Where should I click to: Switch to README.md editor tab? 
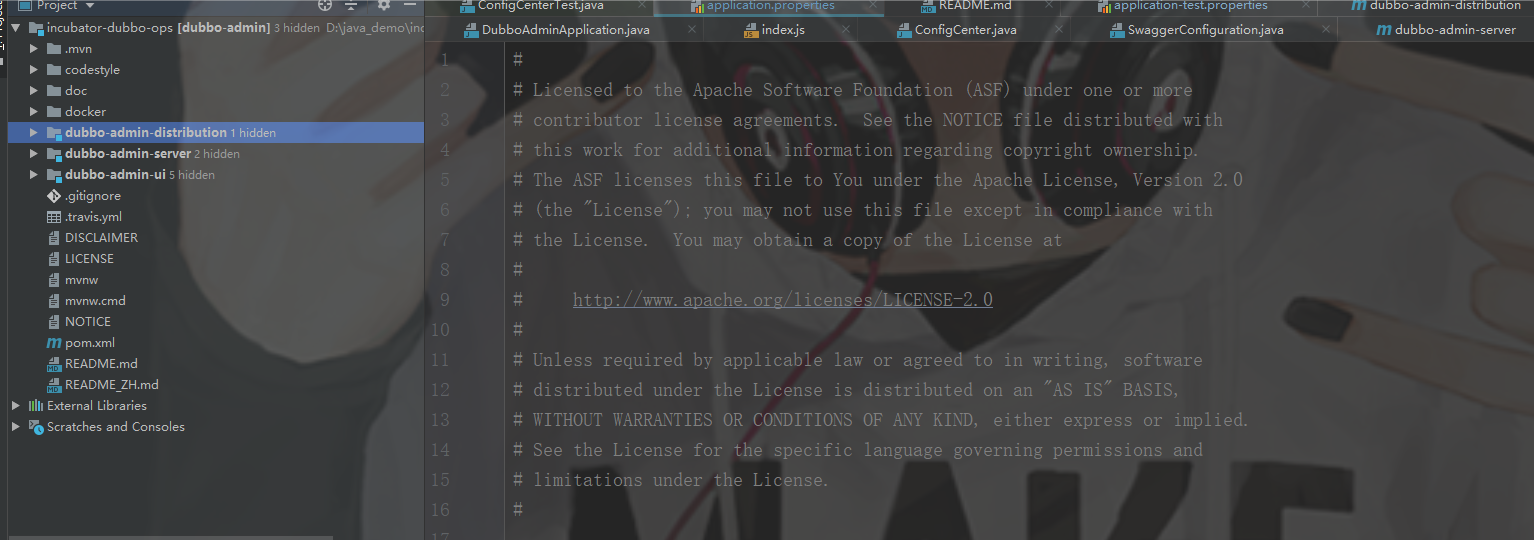tap(975, 5)
